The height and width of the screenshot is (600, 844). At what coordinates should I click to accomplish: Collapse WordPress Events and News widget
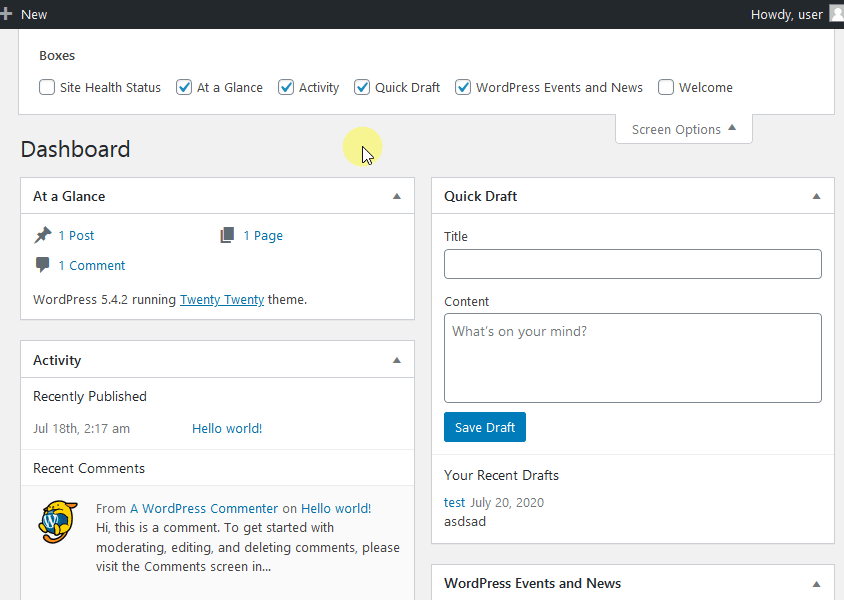[816, 584]
